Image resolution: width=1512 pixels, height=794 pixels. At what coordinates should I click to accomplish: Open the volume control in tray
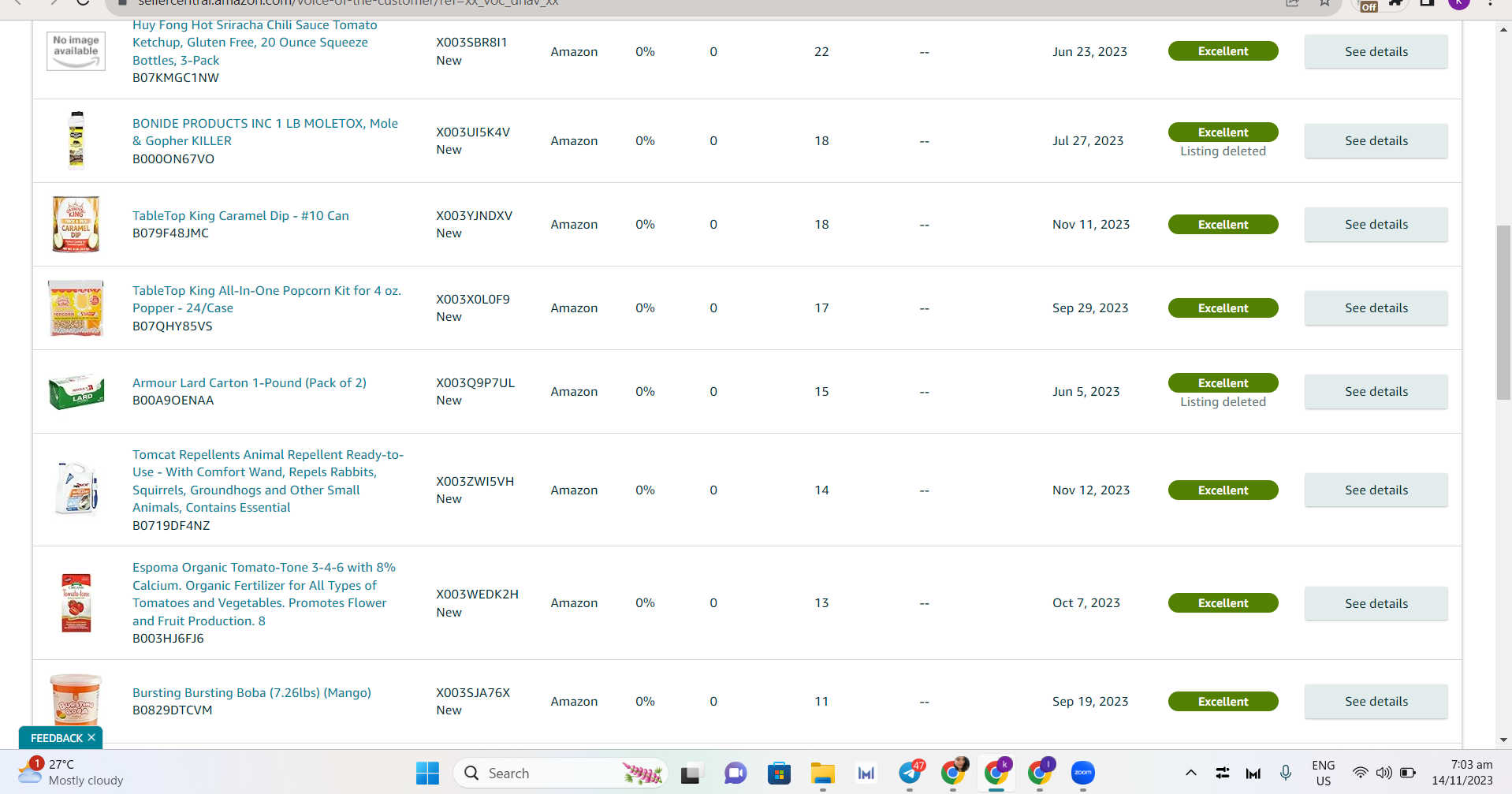click(1384, 773)
